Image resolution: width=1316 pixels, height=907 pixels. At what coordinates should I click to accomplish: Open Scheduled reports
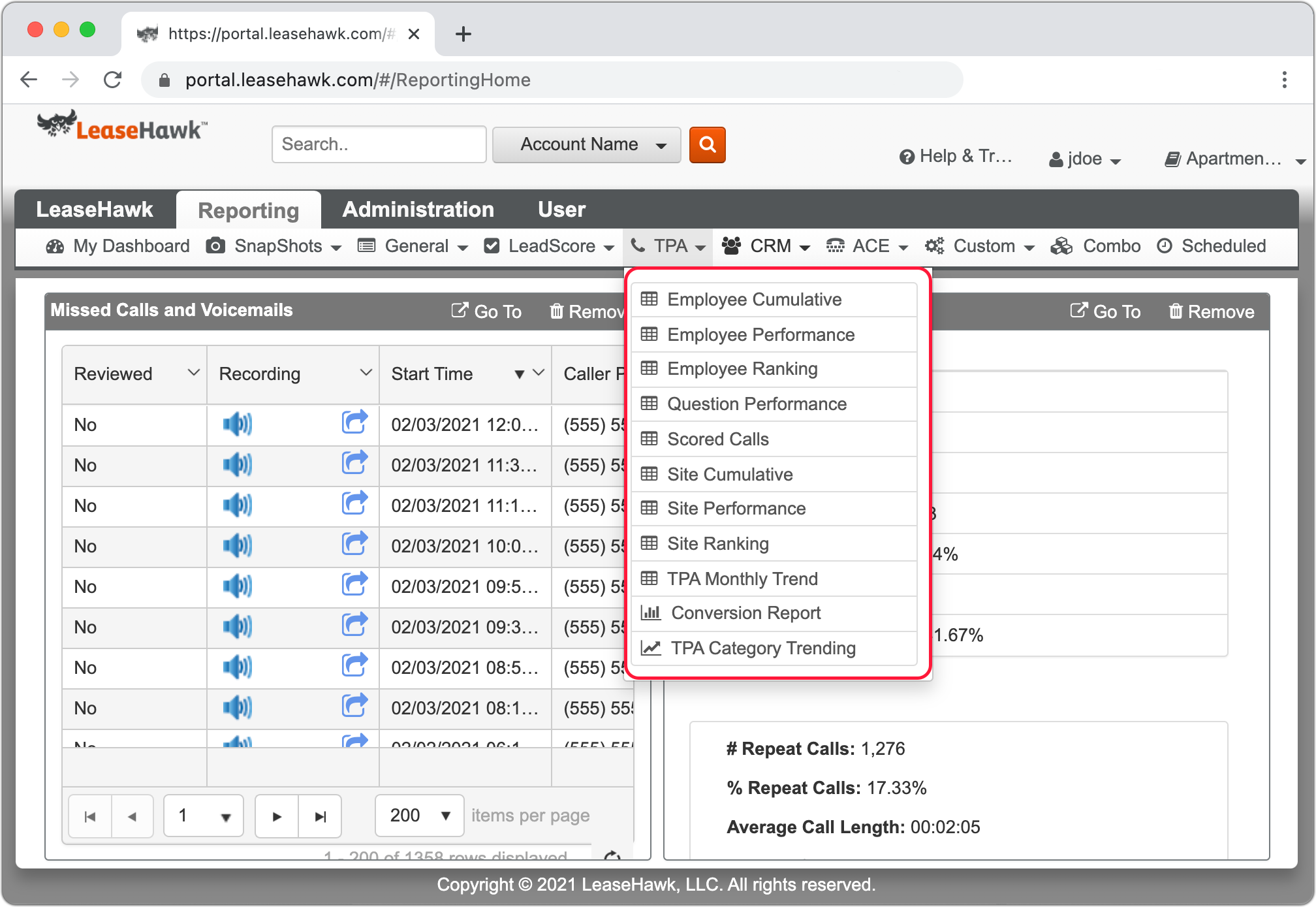[1212, 246]
